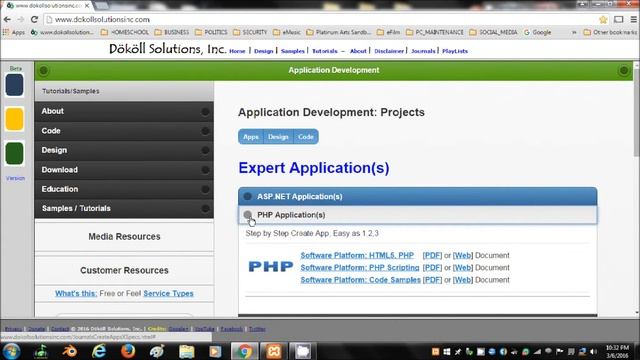This screenshot has width=640, height=360.
Task: Open the HOMESCHOOL bookmark folder
Action: 125,32
